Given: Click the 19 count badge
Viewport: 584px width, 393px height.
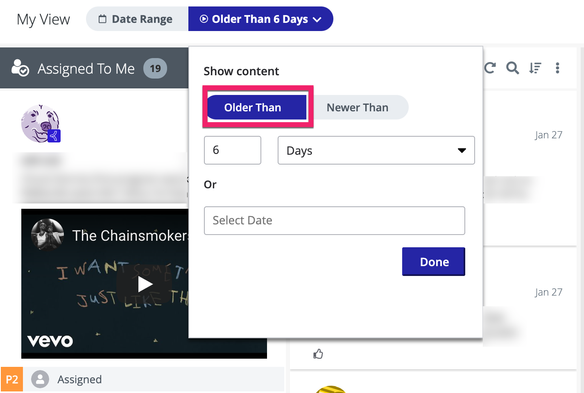Looking at the screenshot, I should [155, 69].
